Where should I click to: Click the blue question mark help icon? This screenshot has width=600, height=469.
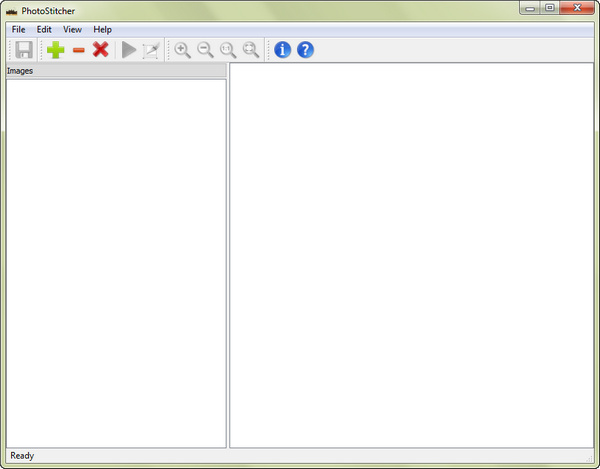click(x=305, y=50)
